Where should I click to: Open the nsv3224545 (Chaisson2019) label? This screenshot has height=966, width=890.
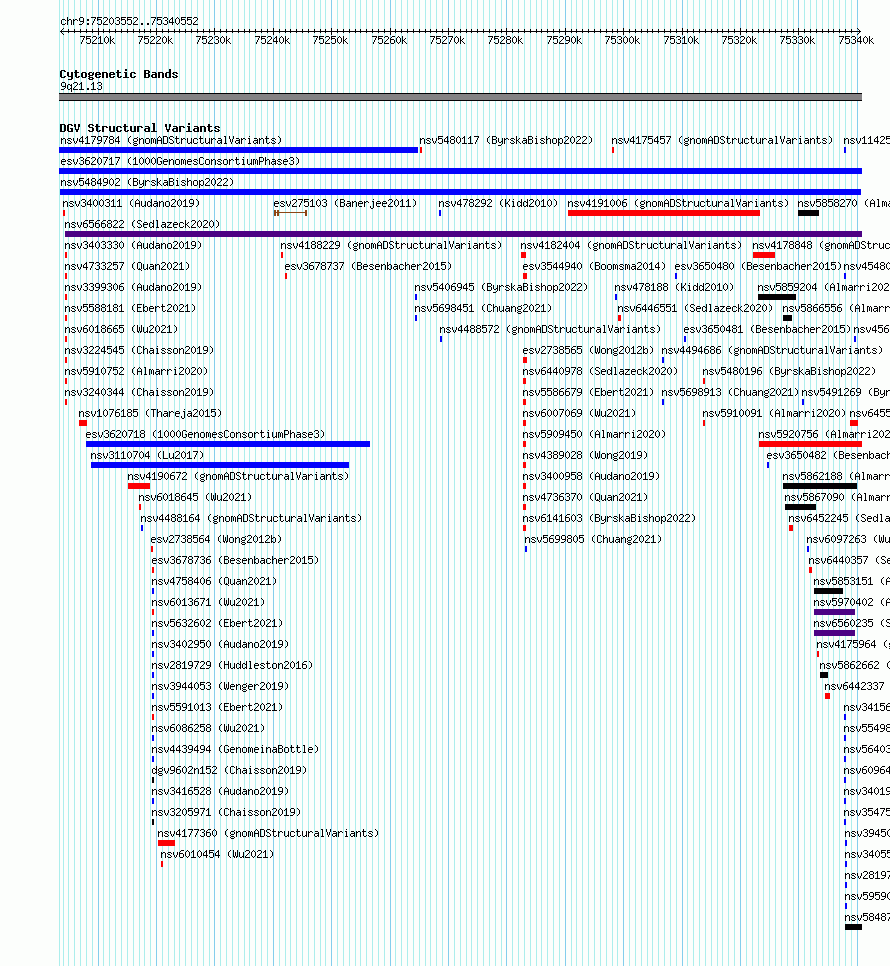coord(140,350)
